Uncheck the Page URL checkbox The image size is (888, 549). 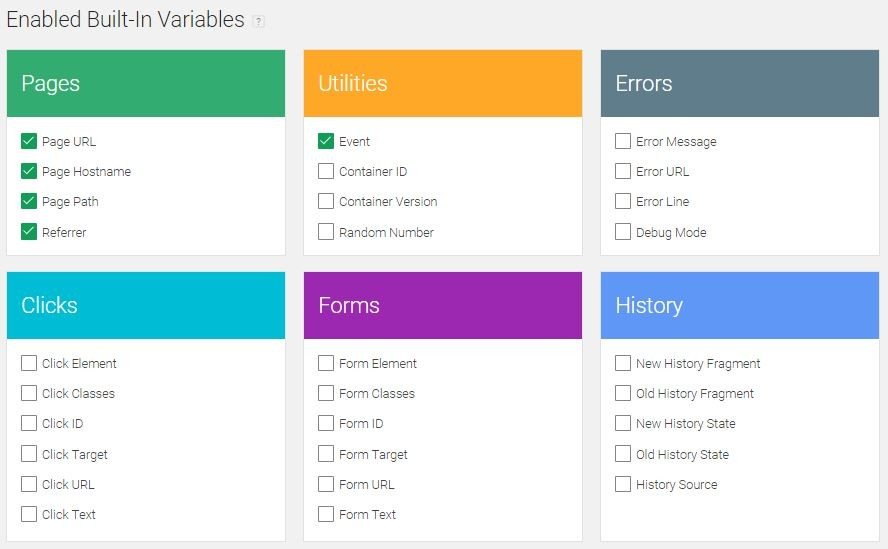coord(29,141)
